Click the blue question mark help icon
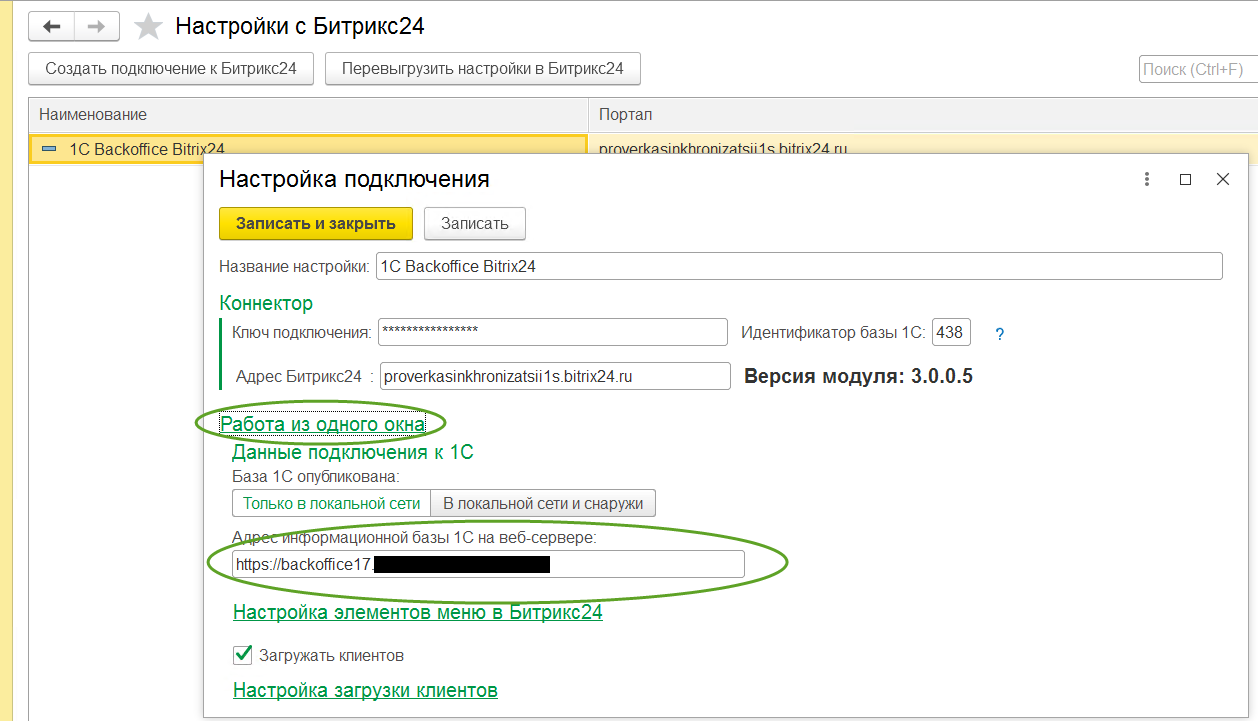 [999, 334]
